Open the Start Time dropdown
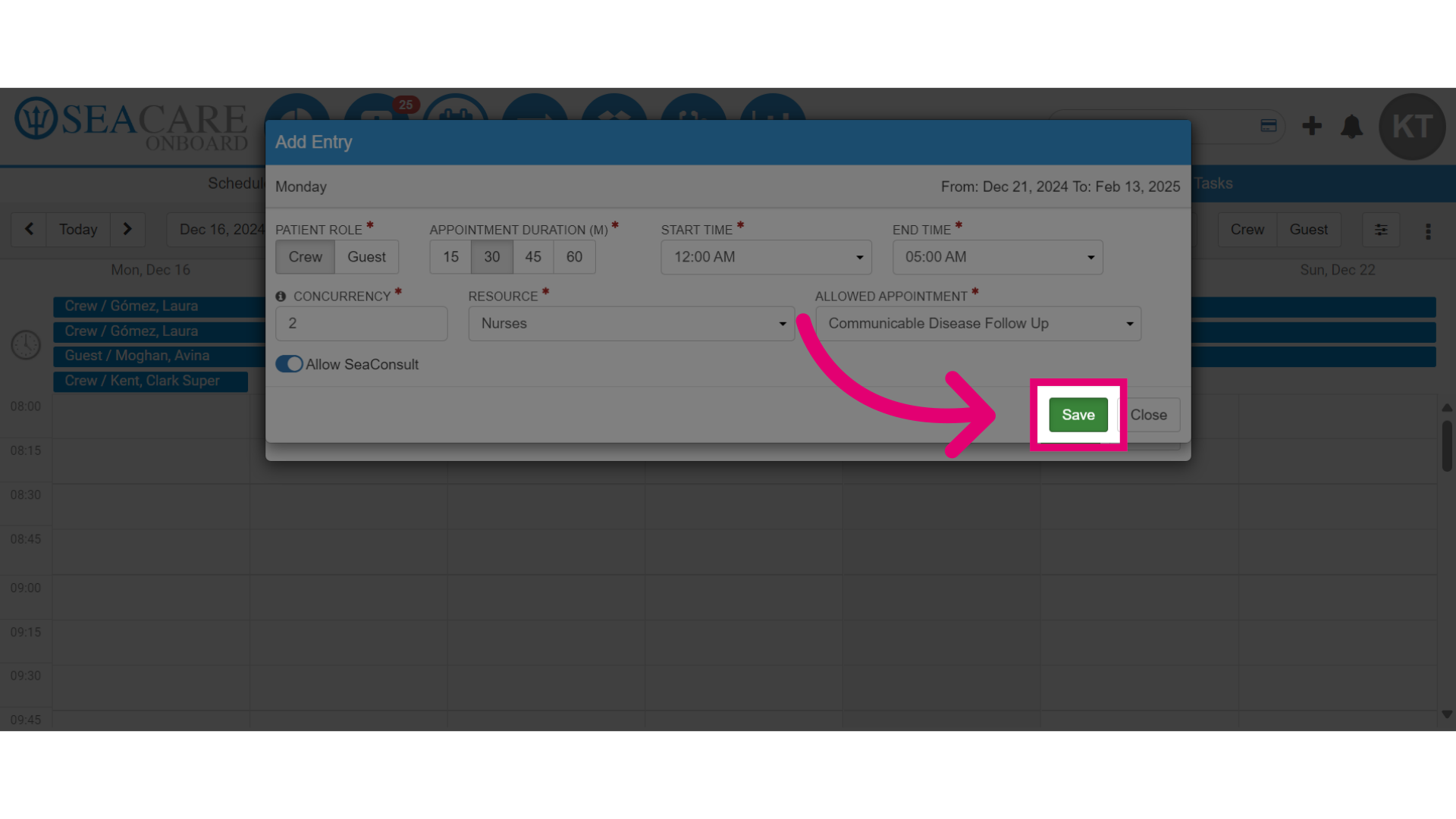Image resolution: width=1456 pixels, height=819 pixels. click(766, 257)
